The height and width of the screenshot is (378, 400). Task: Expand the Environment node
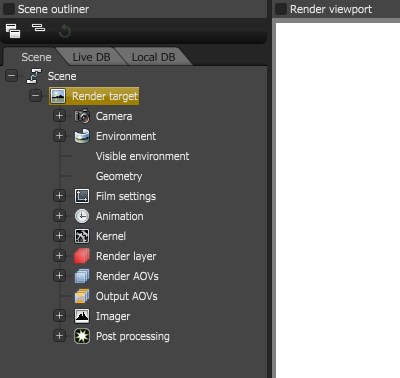(x=59, y=136)
